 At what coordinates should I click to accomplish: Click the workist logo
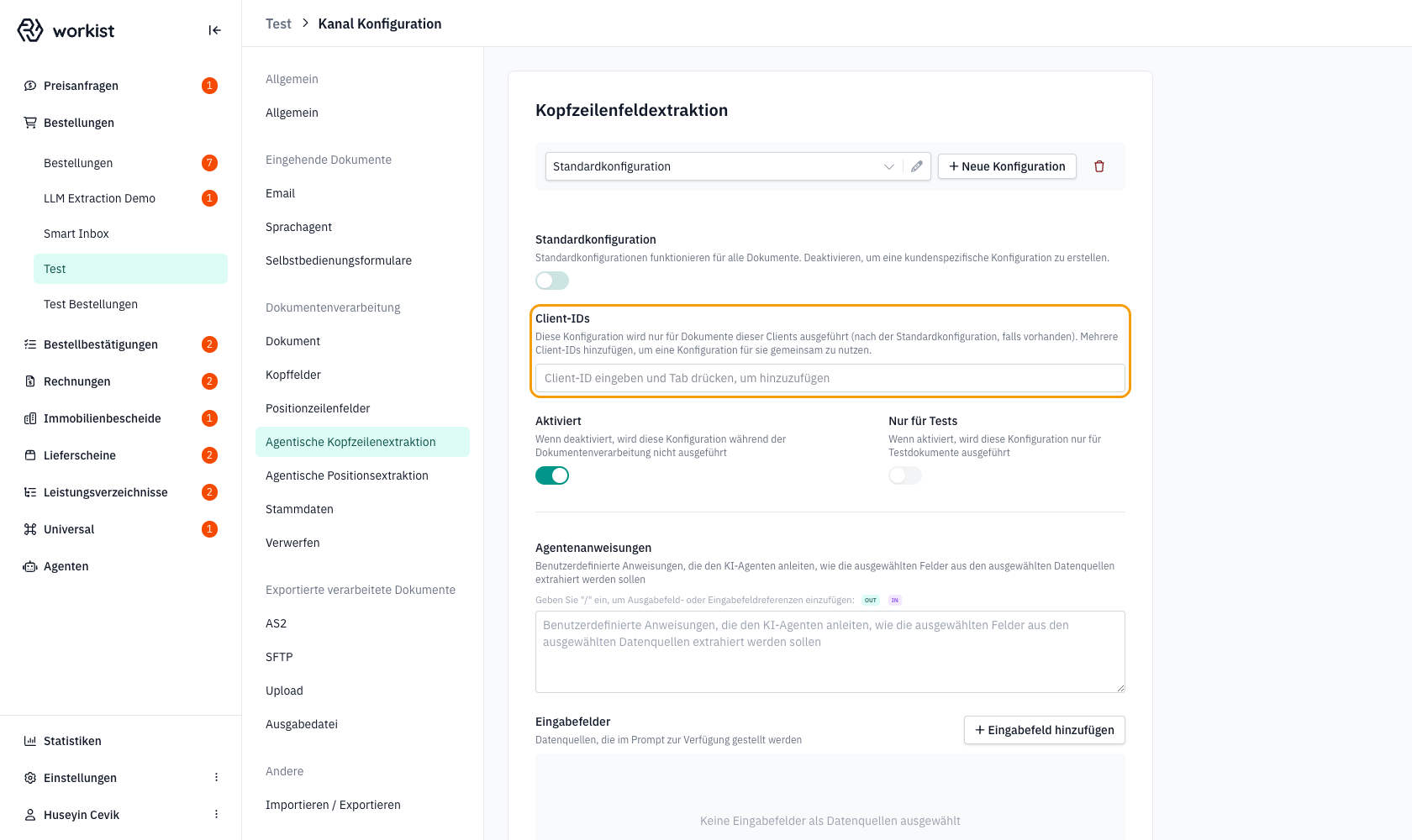pyautogui.click(x=66, y=30)
